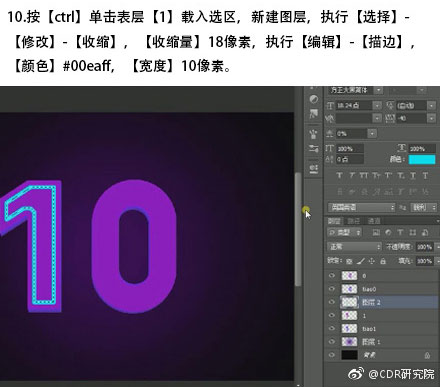This screenshot has width=440, height=387.
Task: Click the background layer lock icon
Action: (427, 355)
